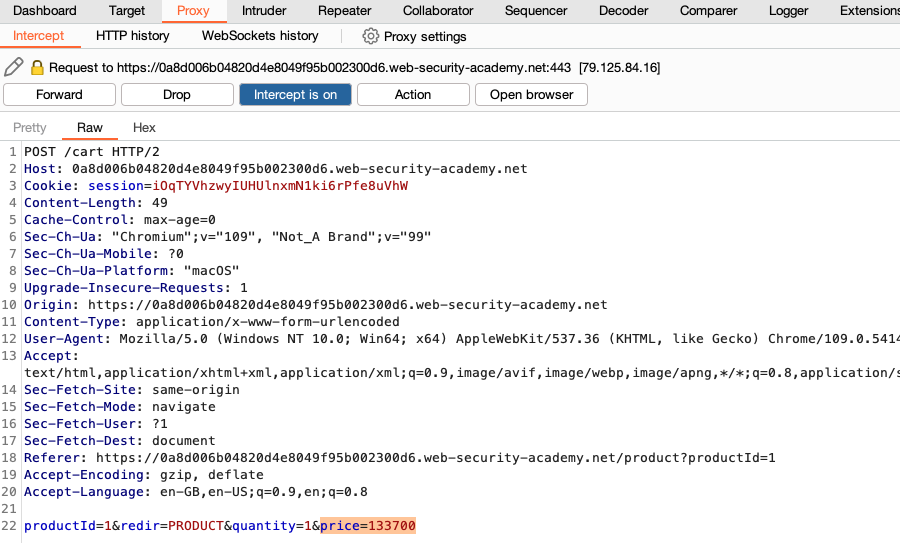The image size is (900, 543).
Task: Click the Sec-Ch-Ua header line
Action: coord(227,236)
